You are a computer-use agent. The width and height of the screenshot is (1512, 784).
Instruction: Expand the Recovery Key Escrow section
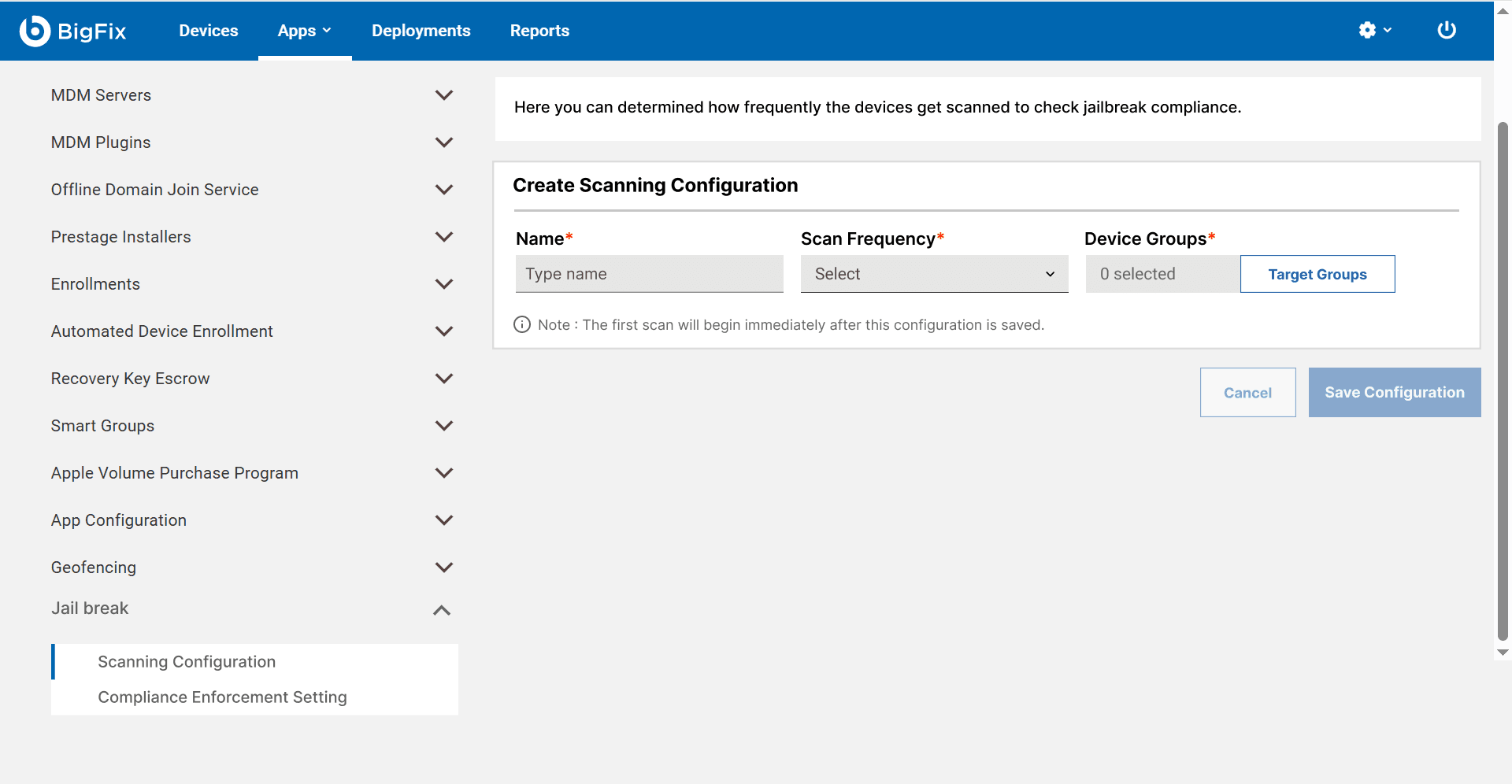(x=254, y=379)
